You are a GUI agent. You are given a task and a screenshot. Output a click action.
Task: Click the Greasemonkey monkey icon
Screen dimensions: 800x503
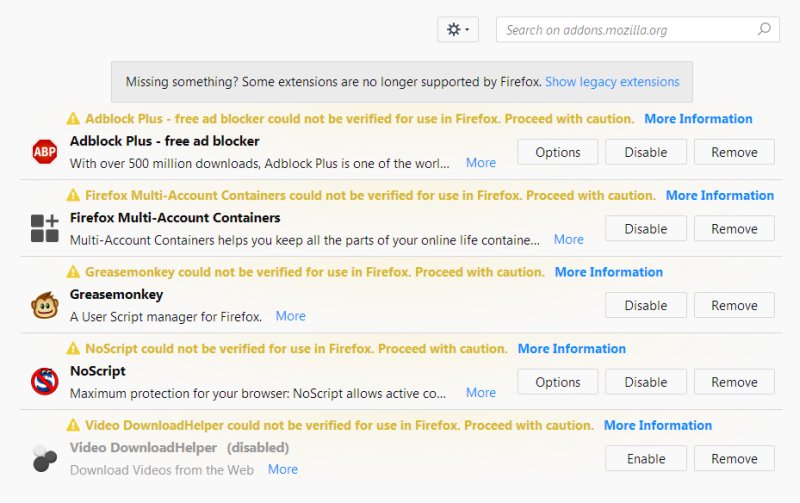(x=45, y=305)
